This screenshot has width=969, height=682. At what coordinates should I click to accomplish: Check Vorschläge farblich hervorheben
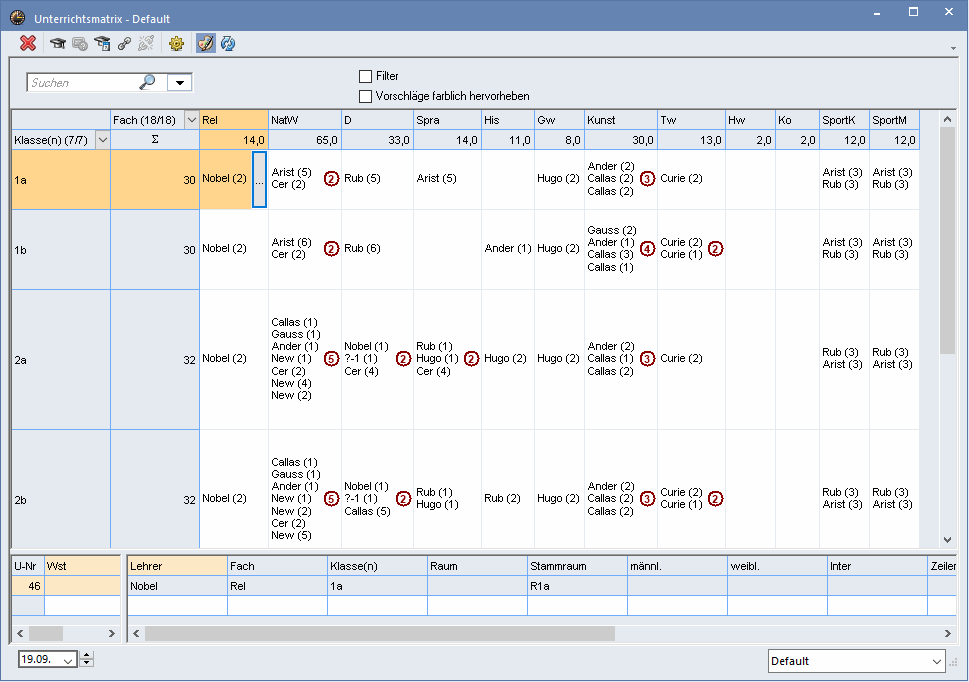coord(365,96)
